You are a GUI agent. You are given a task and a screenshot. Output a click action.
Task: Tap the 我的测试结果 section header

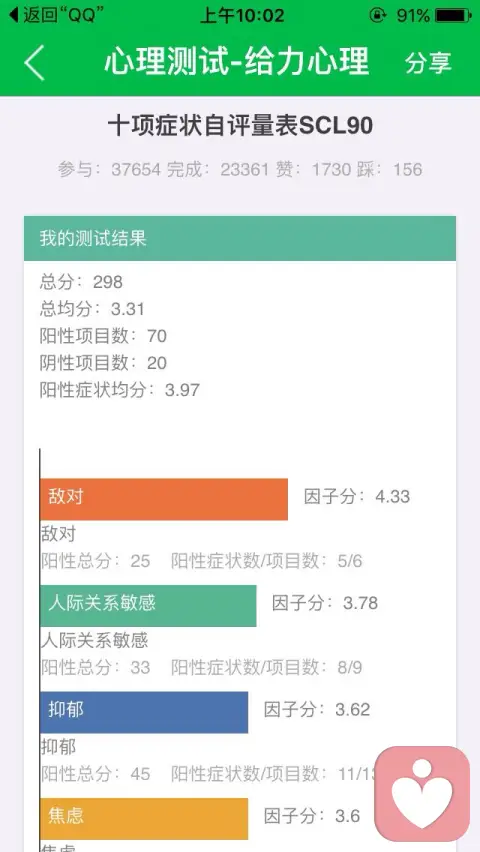(x=240, y=238)
